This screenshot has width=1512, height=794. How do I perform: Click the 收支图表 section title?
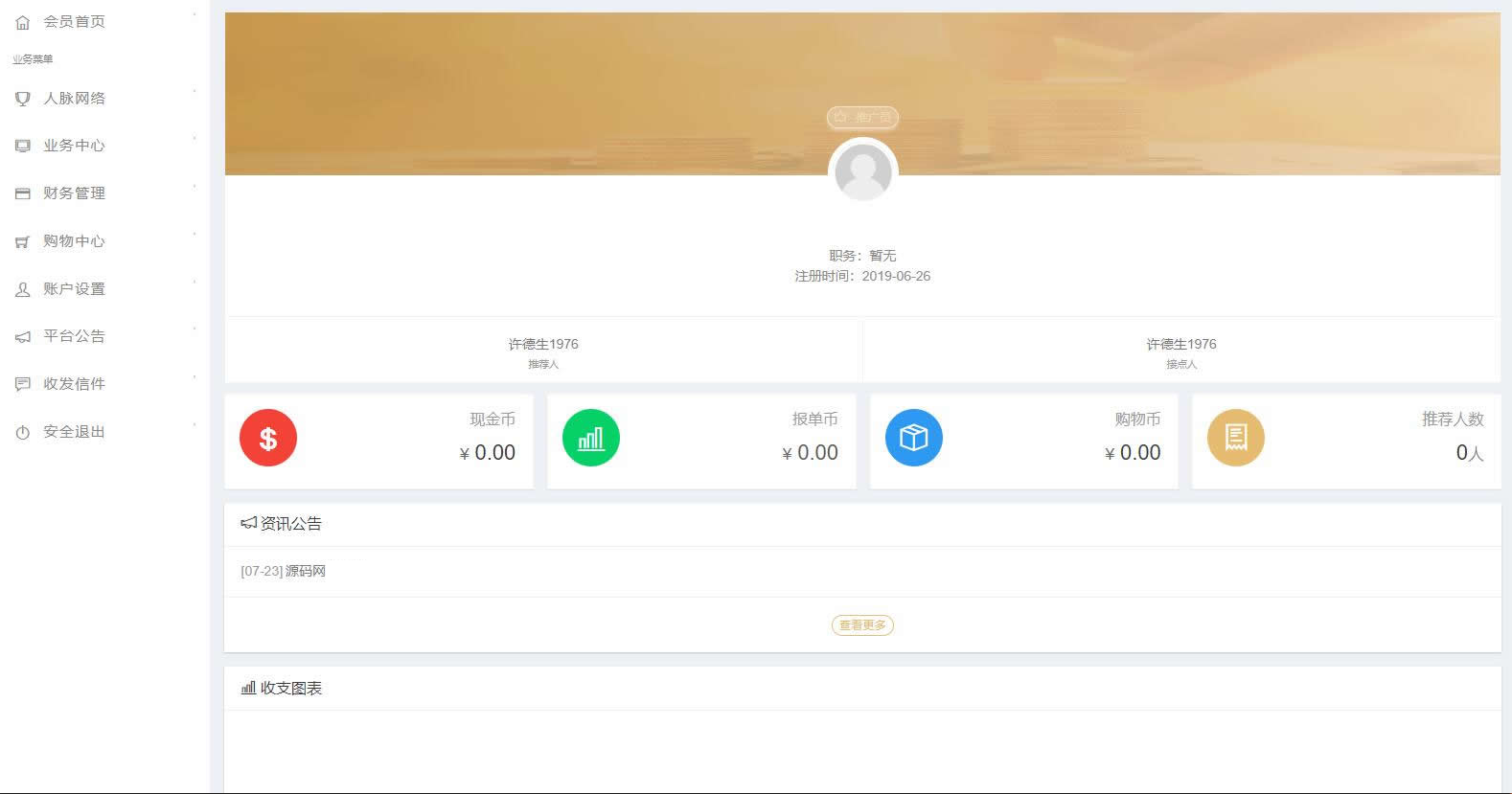point(291,689)
